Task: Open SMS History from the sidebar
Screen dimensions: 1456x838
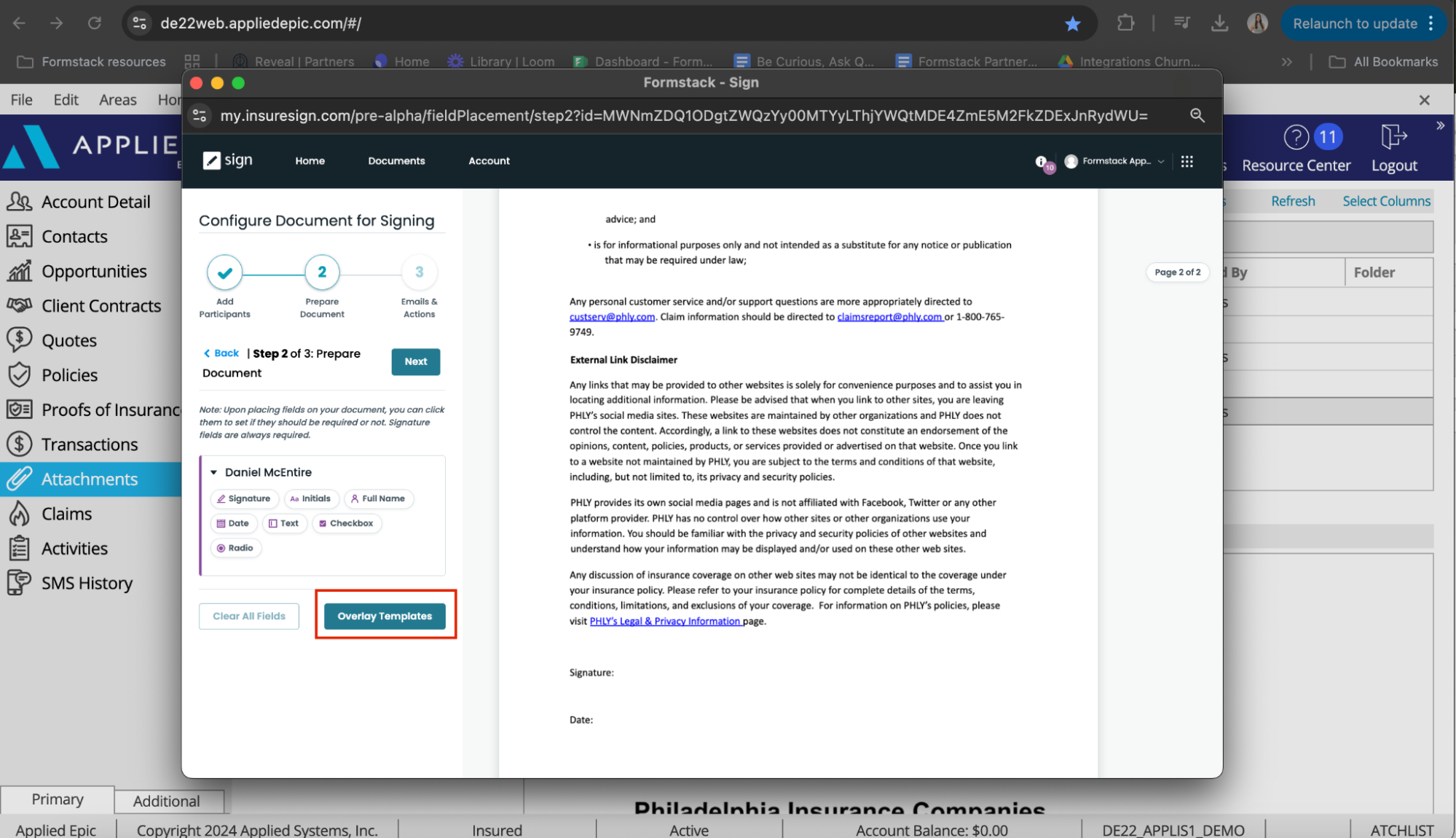Action: coord(86,583)
